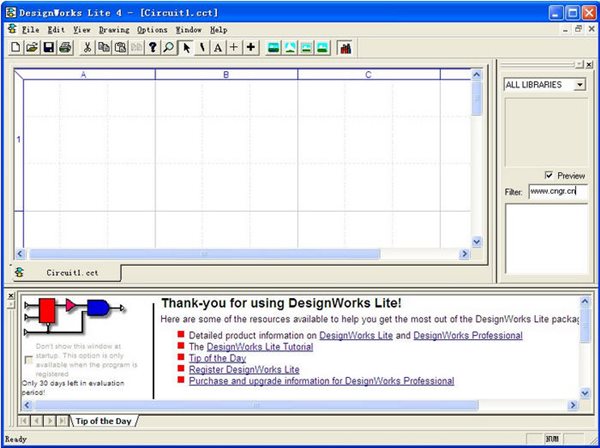Pick the text tool labeled A
The width and height of the screenshot is (600, 448).
[218, 47]
